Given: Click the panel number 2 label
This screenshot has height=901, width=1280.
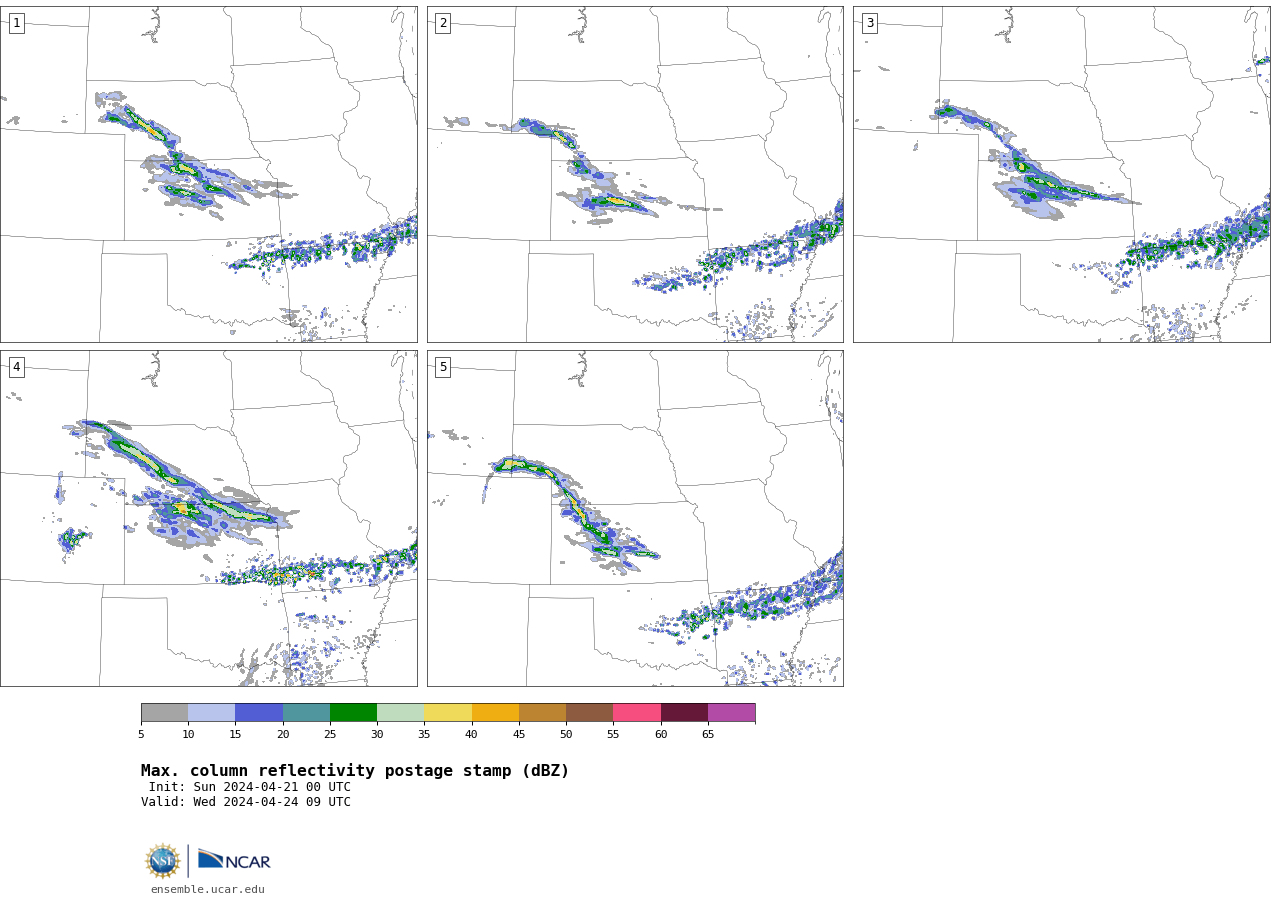Looking at the screenshot, I should pos(443,23).
